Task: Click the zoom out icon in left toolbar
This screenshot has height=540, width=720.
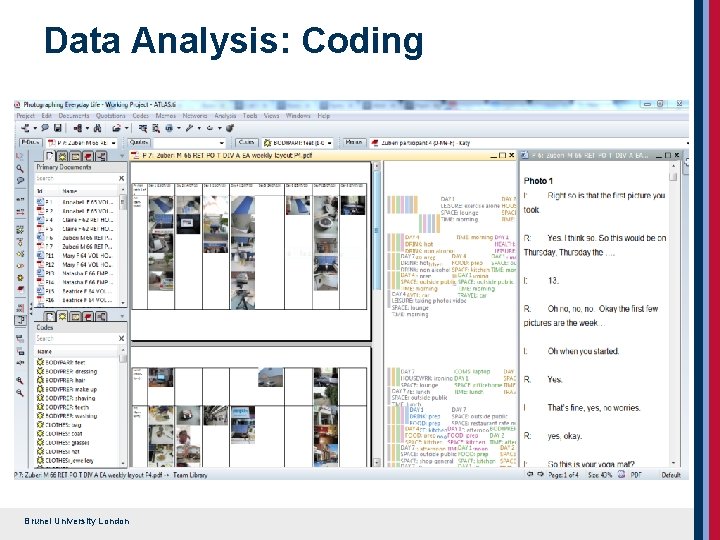Action: tap(20, 393)
